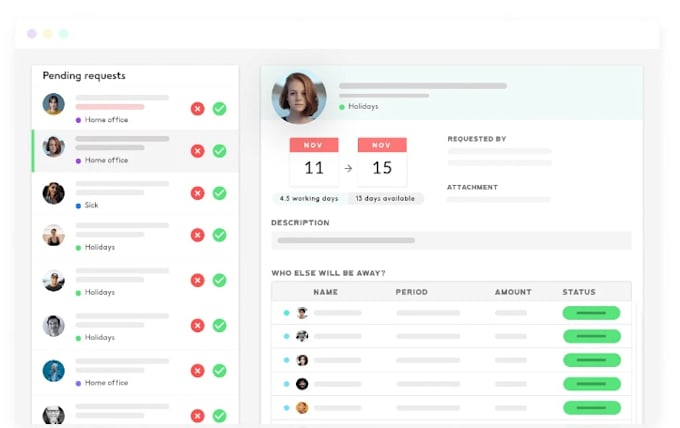Select the end date card showing Nov 15
This screenshot has width=680, height=428.
coord(382,162)
